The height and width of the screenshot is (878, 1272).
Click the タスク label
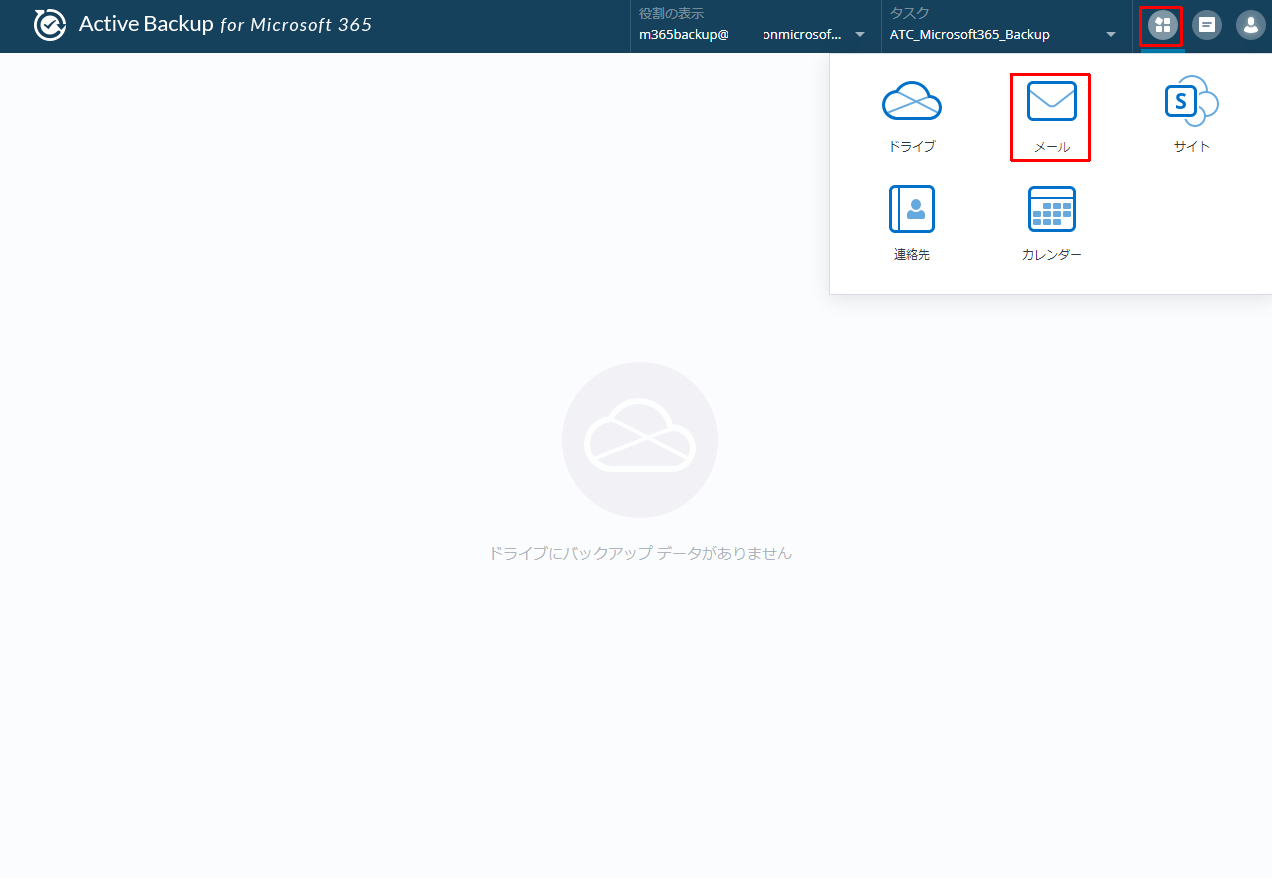[909, 14]
